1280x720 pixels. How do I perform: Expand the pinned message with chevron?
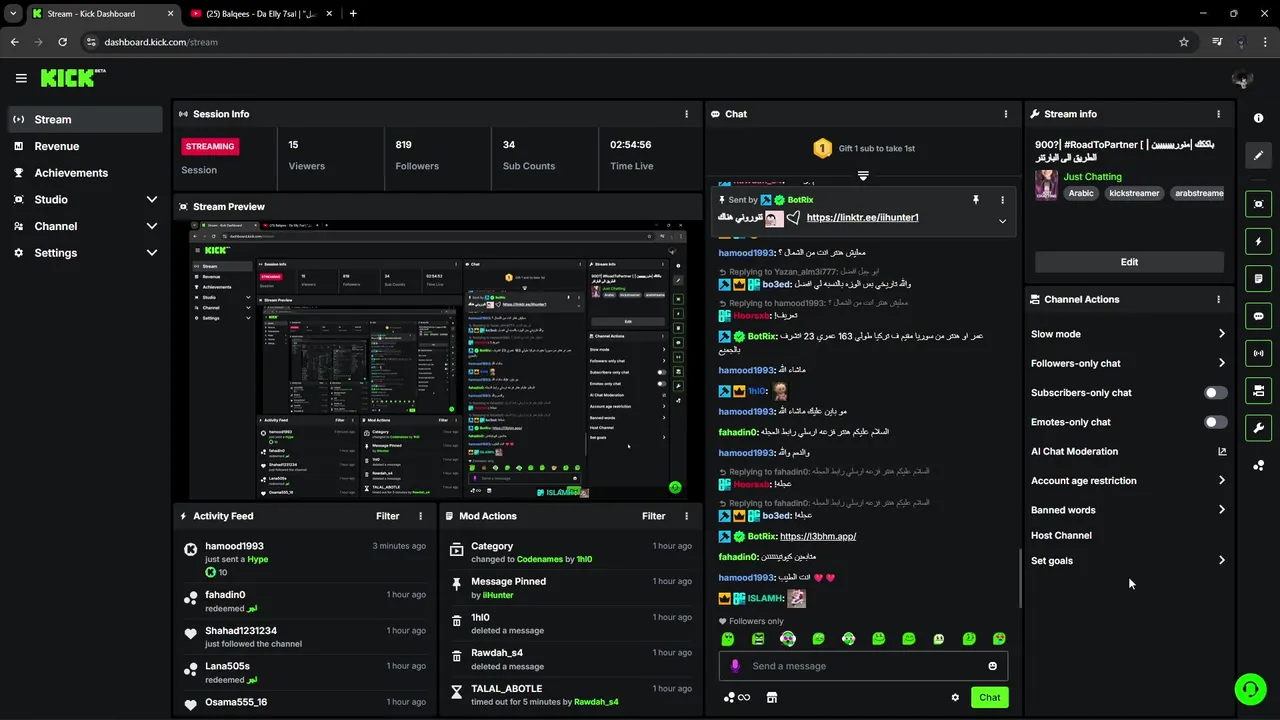point(1002,221)
